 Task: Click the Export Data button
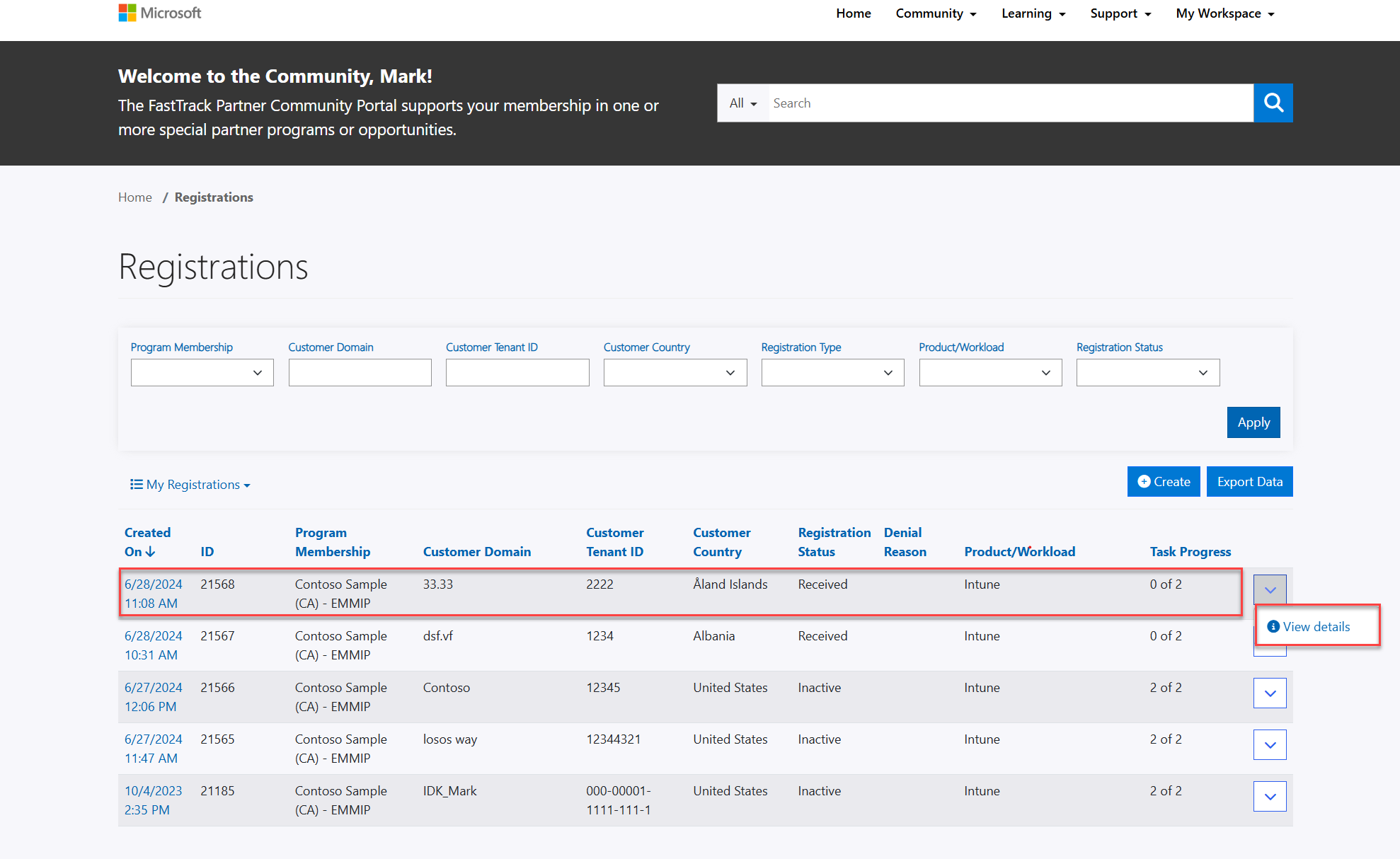click(1250, 482)
